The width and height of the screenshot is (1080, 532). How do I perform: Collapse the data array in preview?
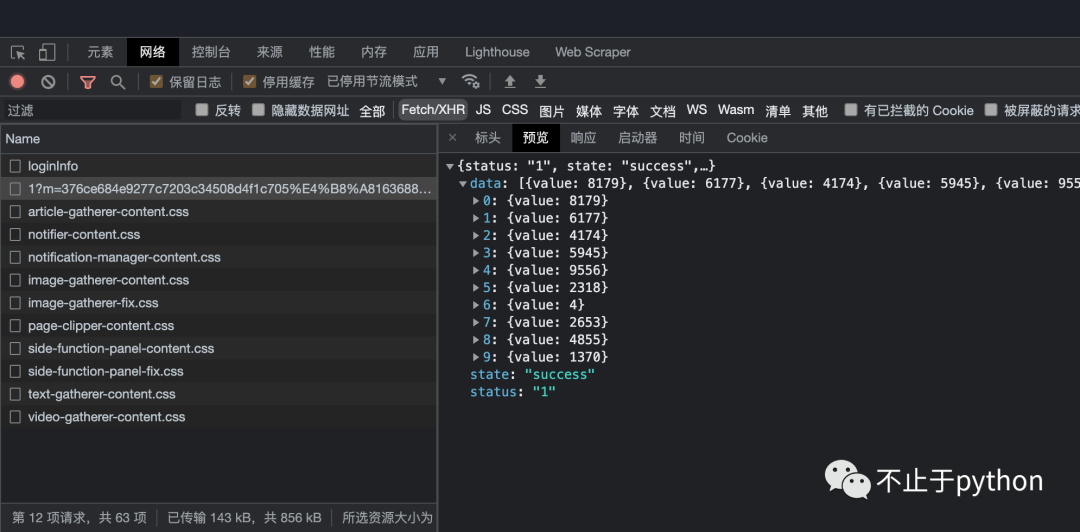(462, 184)
